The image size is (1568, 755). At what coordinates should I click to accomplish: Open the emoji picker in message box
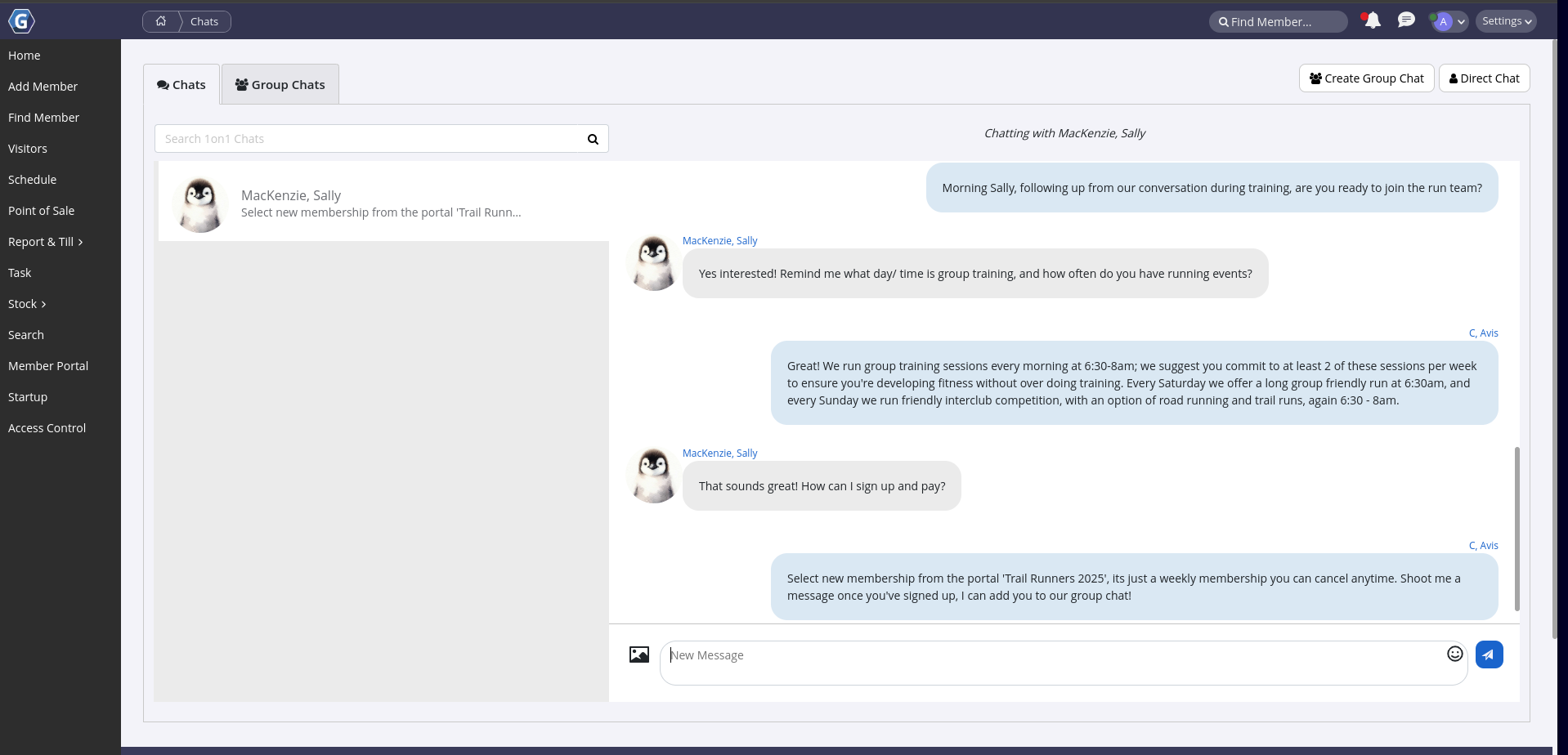[x=1454, y=654]
